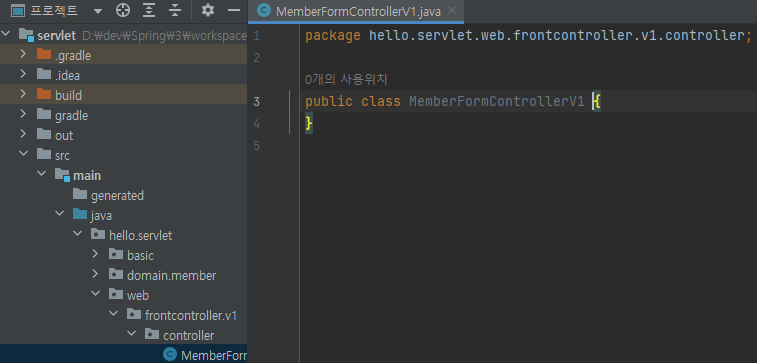The height and width of the screenshot is (363, 757).
Task: Click the locate opened file crosshair icon
Action: tap(123, 10)
